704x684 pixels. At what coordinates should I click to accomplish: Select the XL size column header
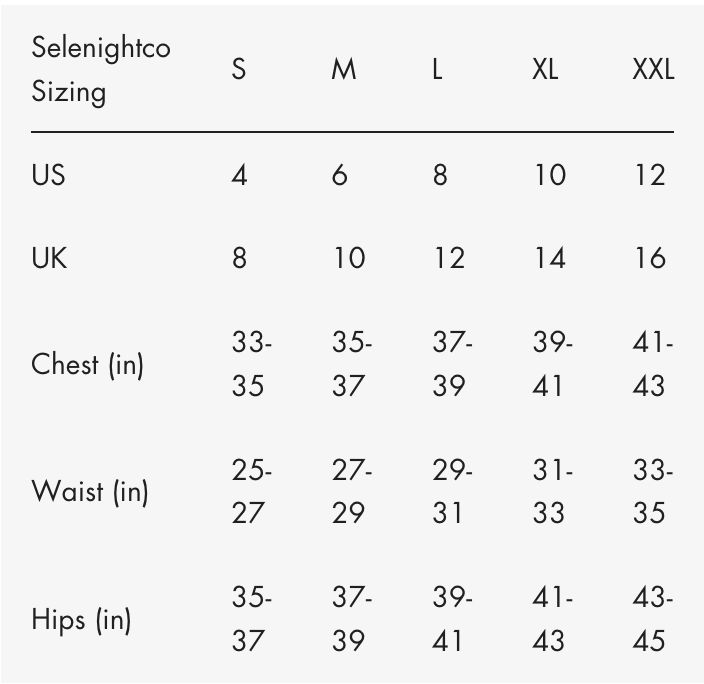click(x=545, y=71)
